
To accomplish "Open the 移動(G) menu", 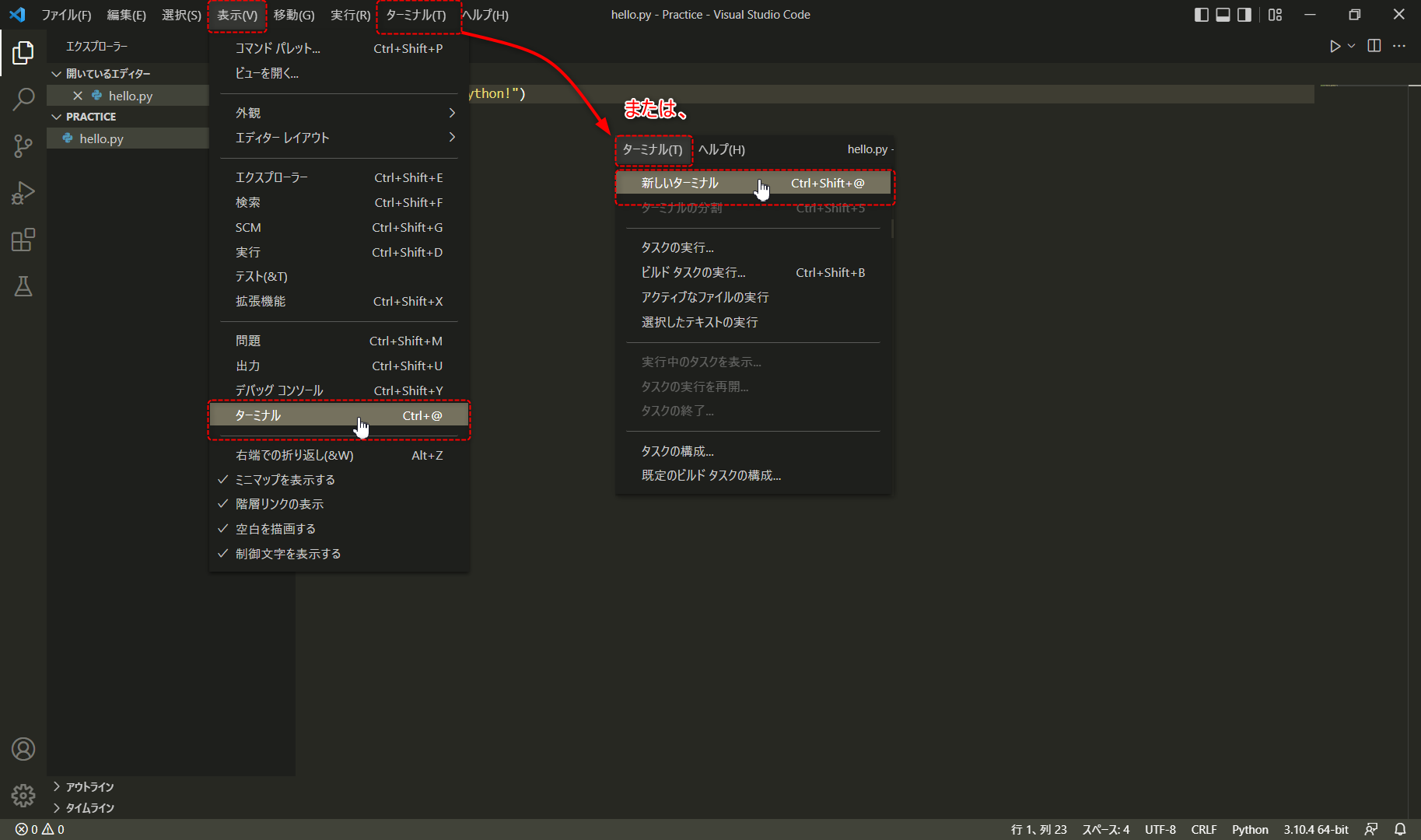I will [294, 15].
